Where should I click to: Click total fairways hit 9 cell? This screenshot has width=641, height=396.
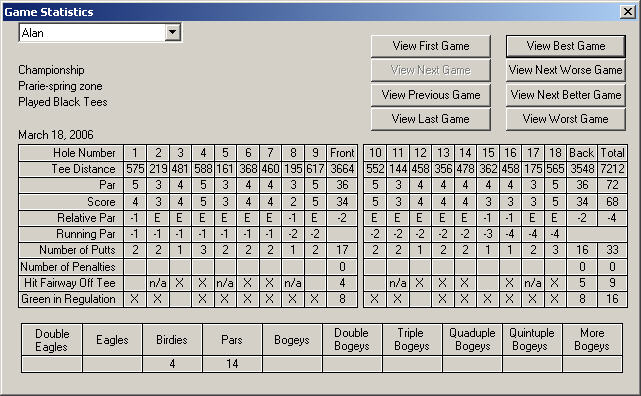point(612,283)
